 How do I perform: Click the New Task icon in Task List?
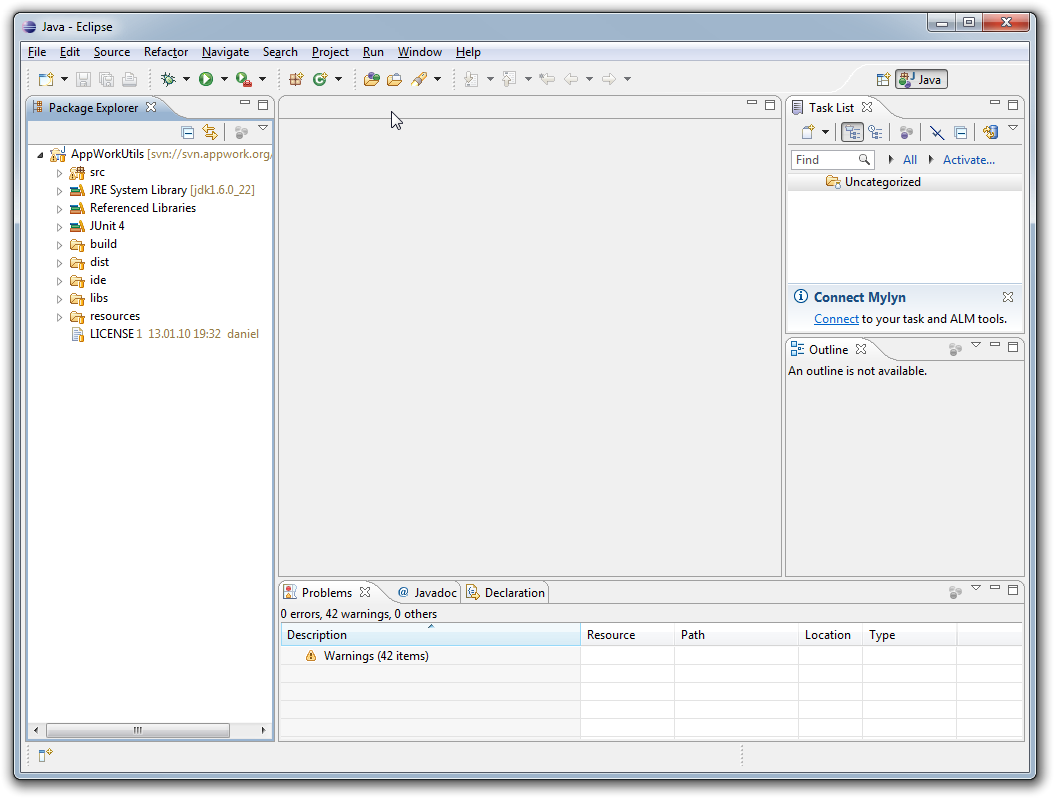[x=809, y=132]
